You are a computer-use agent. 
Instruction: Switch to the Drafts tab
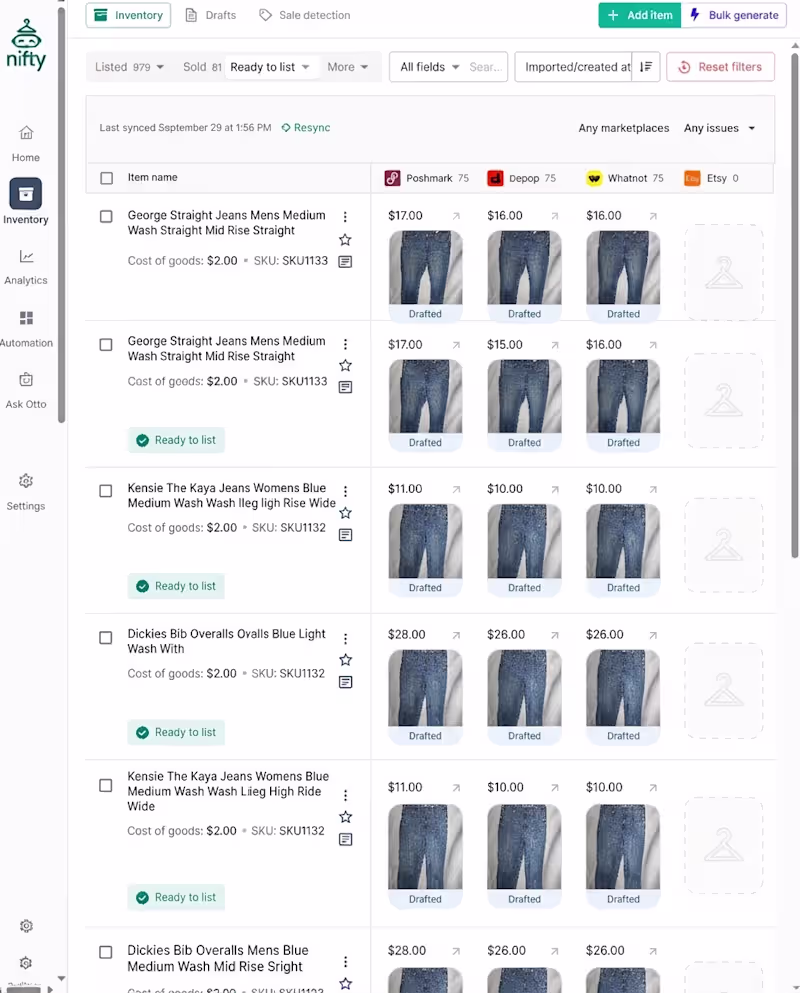tap(211, 15)
